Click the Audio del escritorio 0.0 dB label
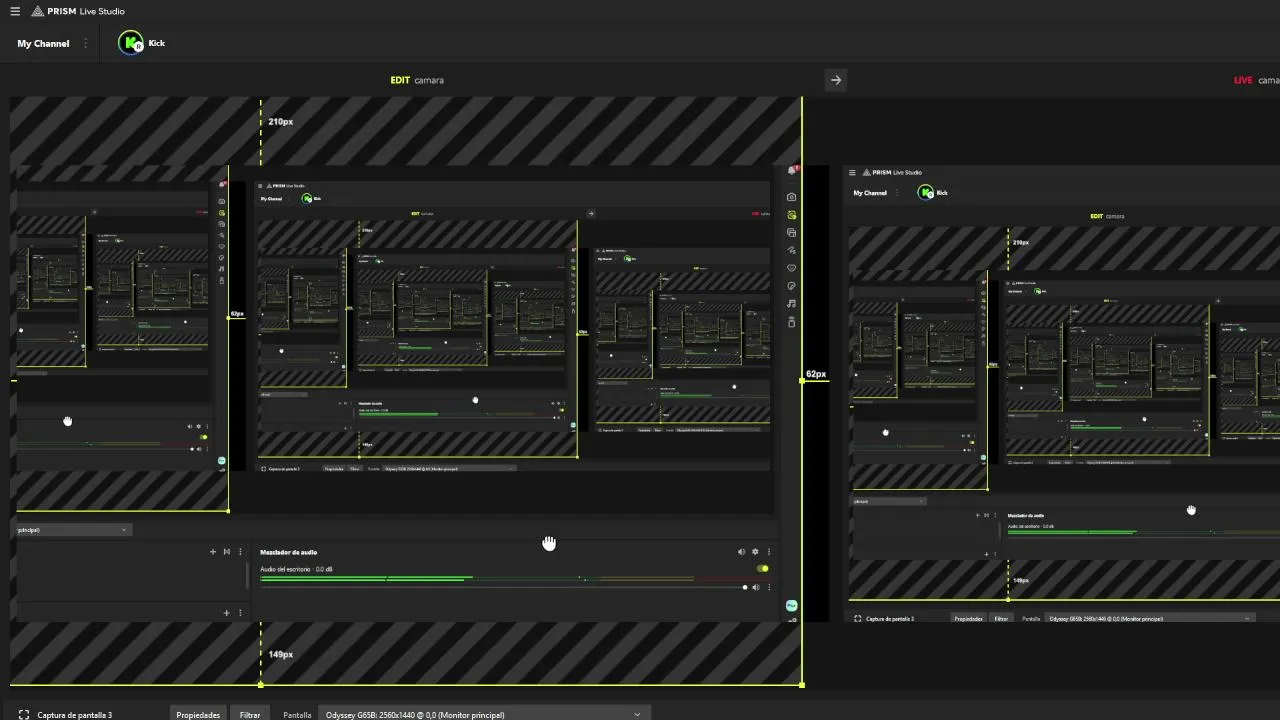 point(296,569)
